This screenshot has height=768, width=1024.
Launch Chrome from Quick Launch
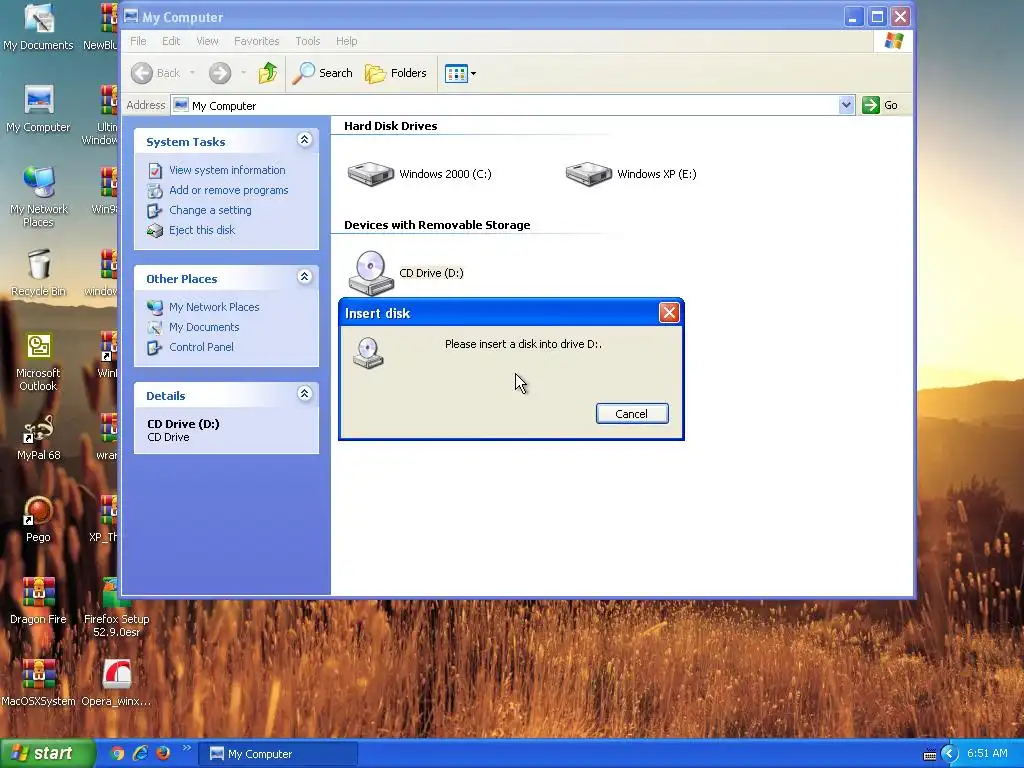[117, 754]
